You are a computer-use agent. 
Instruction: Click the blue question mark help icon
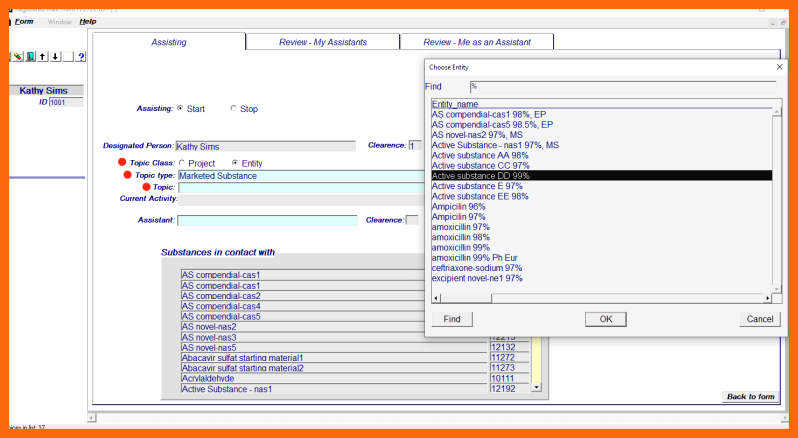81,56
